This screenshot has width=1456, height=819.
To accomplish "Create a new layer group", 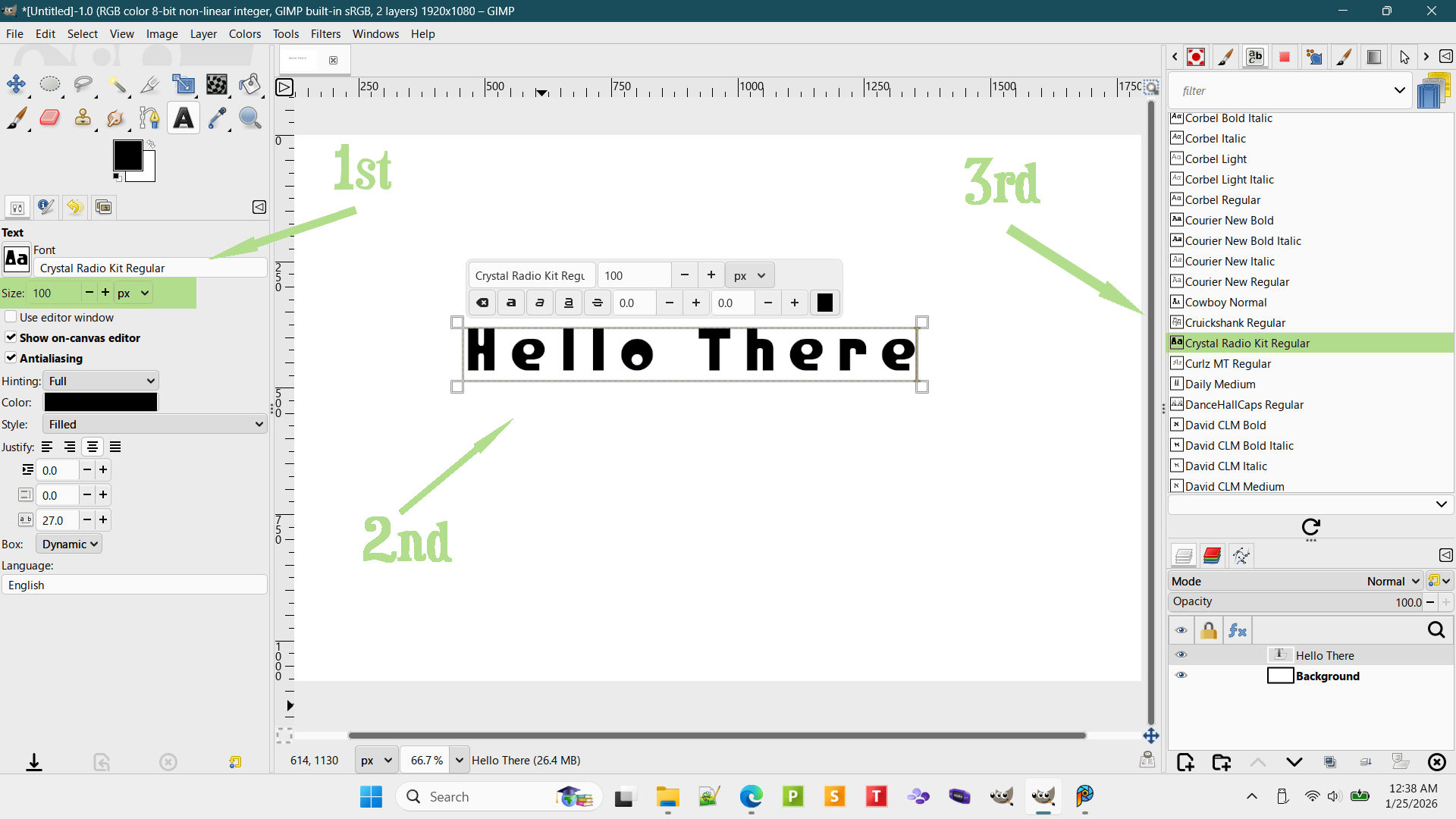I will (1222, 762).
